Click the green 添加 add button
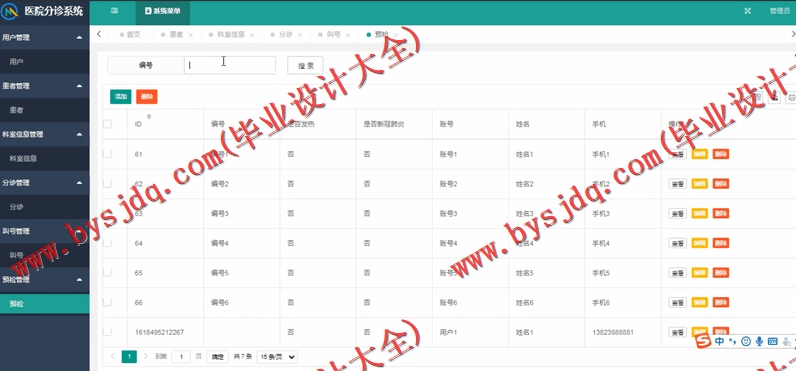This screenshot has width=796, height=371. tap(121, 96)
